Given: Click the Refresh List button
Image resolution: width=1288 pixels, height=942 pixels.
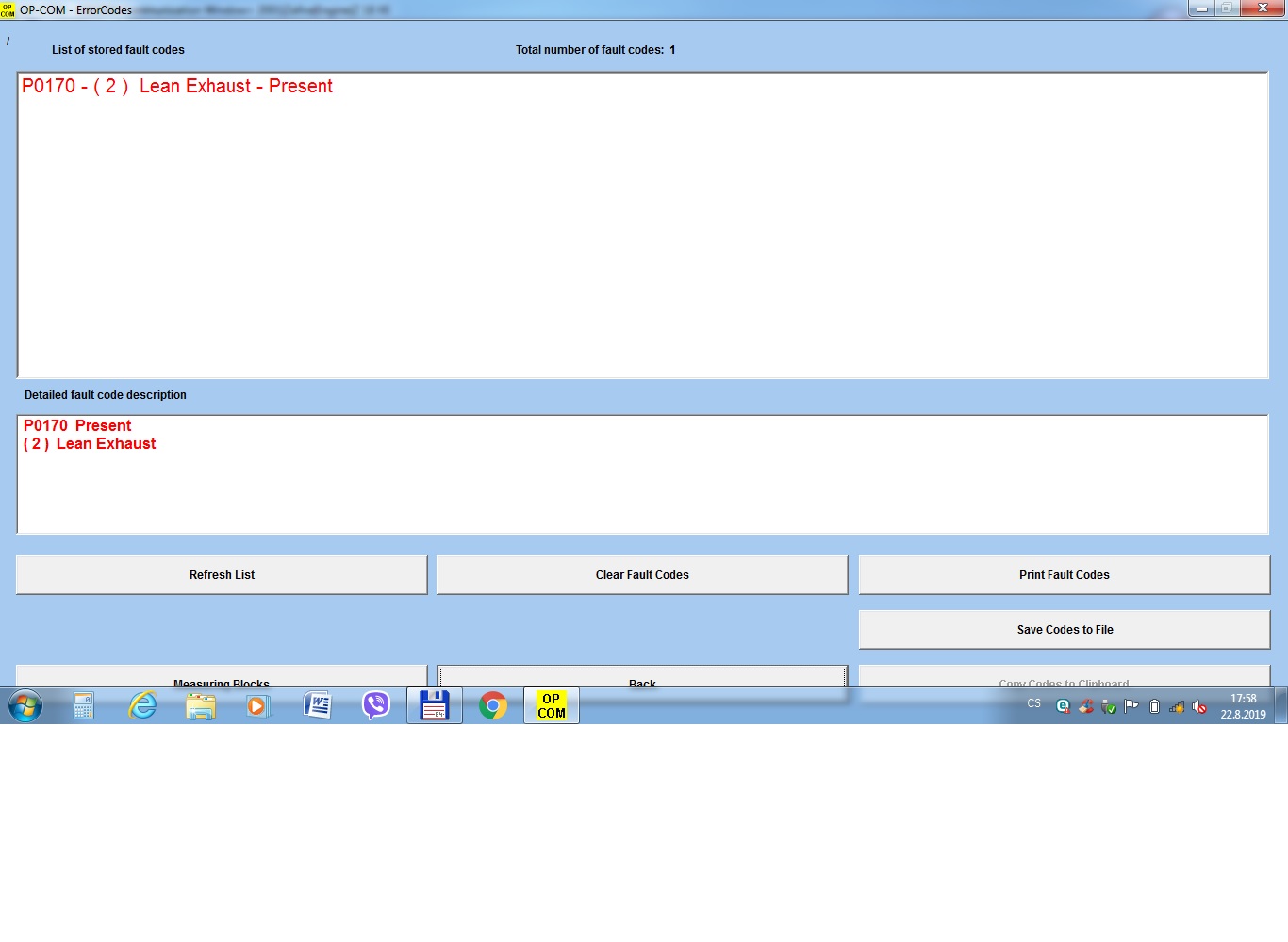Looking at the screenshot, I should [x=222, y=574].
